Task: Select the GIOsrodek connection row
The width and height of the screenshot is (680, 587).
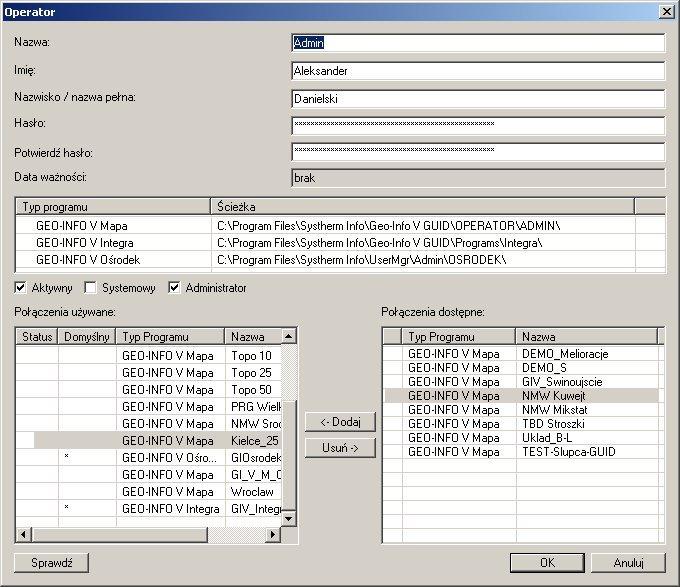Action: pyautogui.click(x=148, y=457)
